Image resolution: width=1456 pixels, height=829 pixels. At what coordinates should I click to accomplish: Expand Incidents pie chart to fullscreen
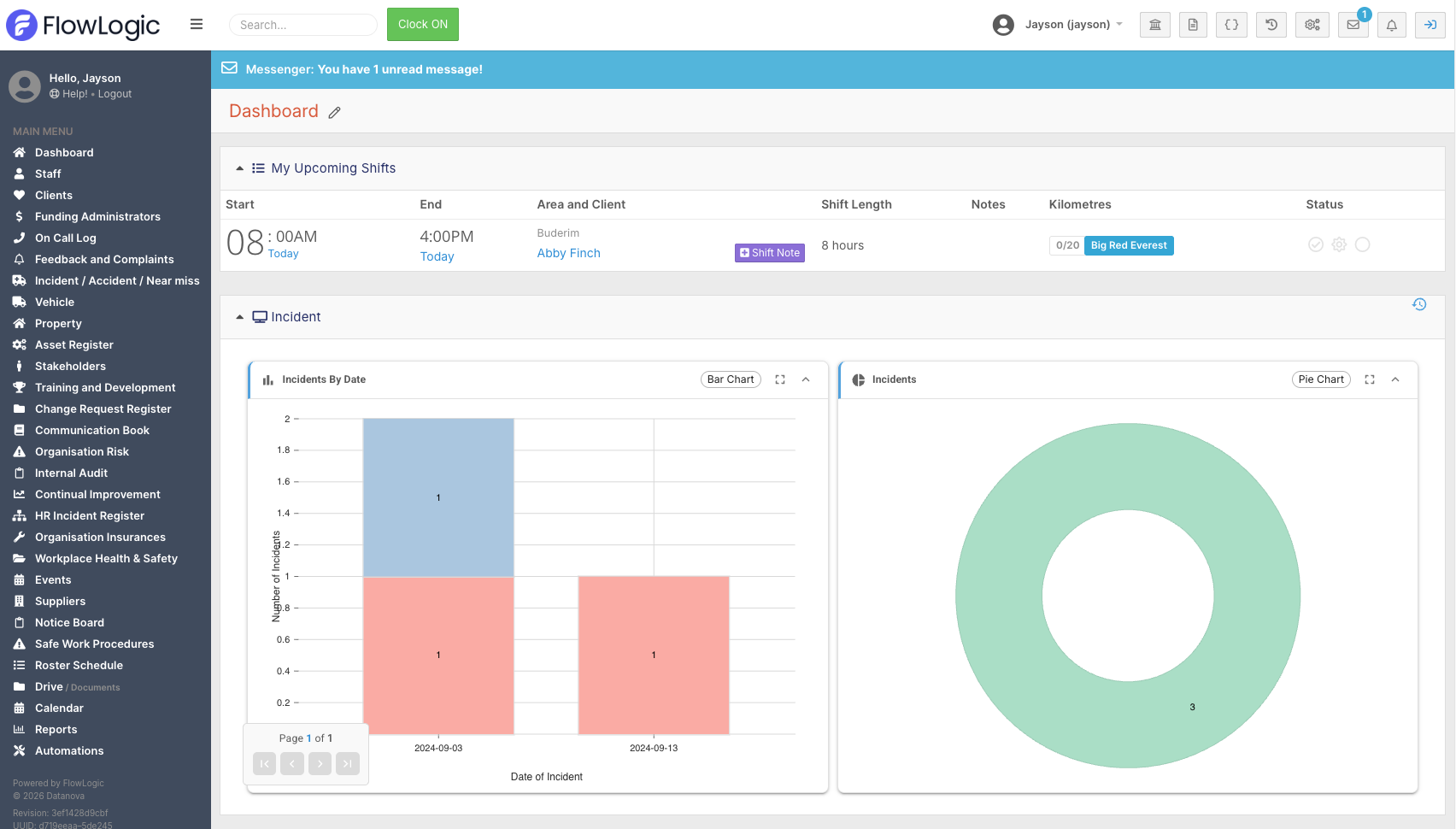click(x=1370, y=379)
